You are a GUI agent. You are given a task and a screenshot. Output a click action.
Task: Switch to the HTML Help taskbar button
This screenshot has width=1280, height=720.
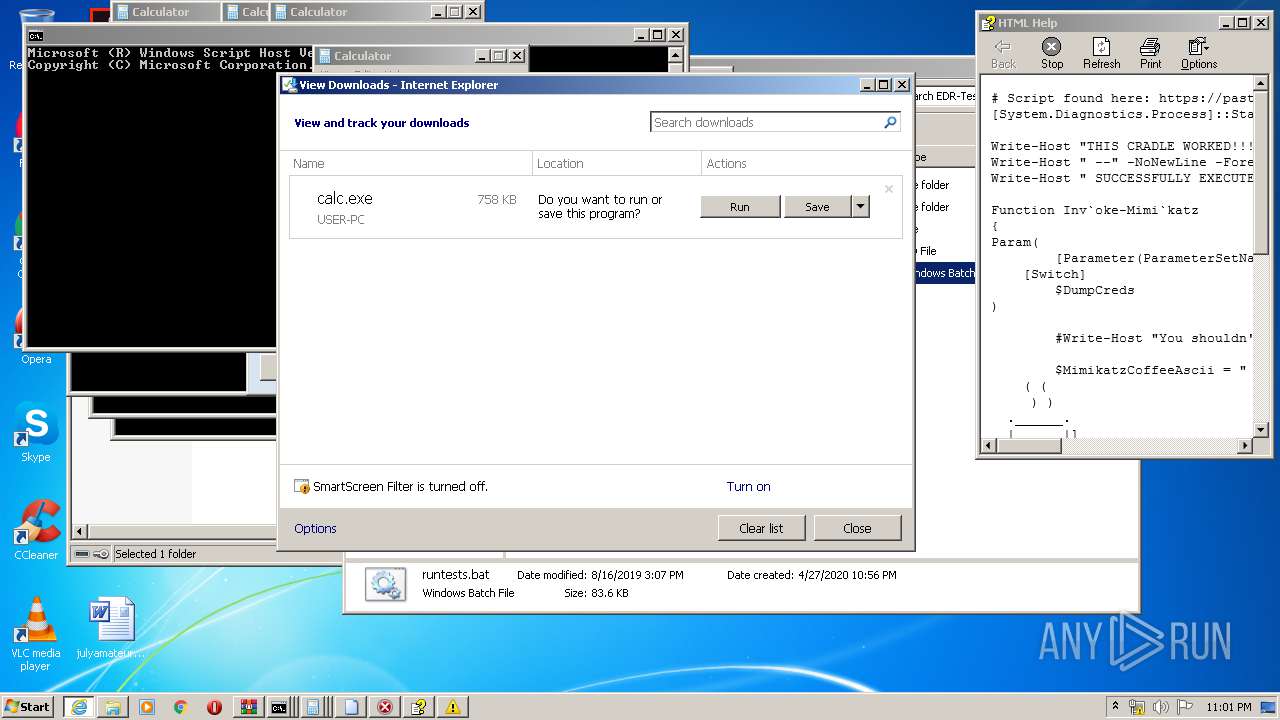click(x=419, y=707)
